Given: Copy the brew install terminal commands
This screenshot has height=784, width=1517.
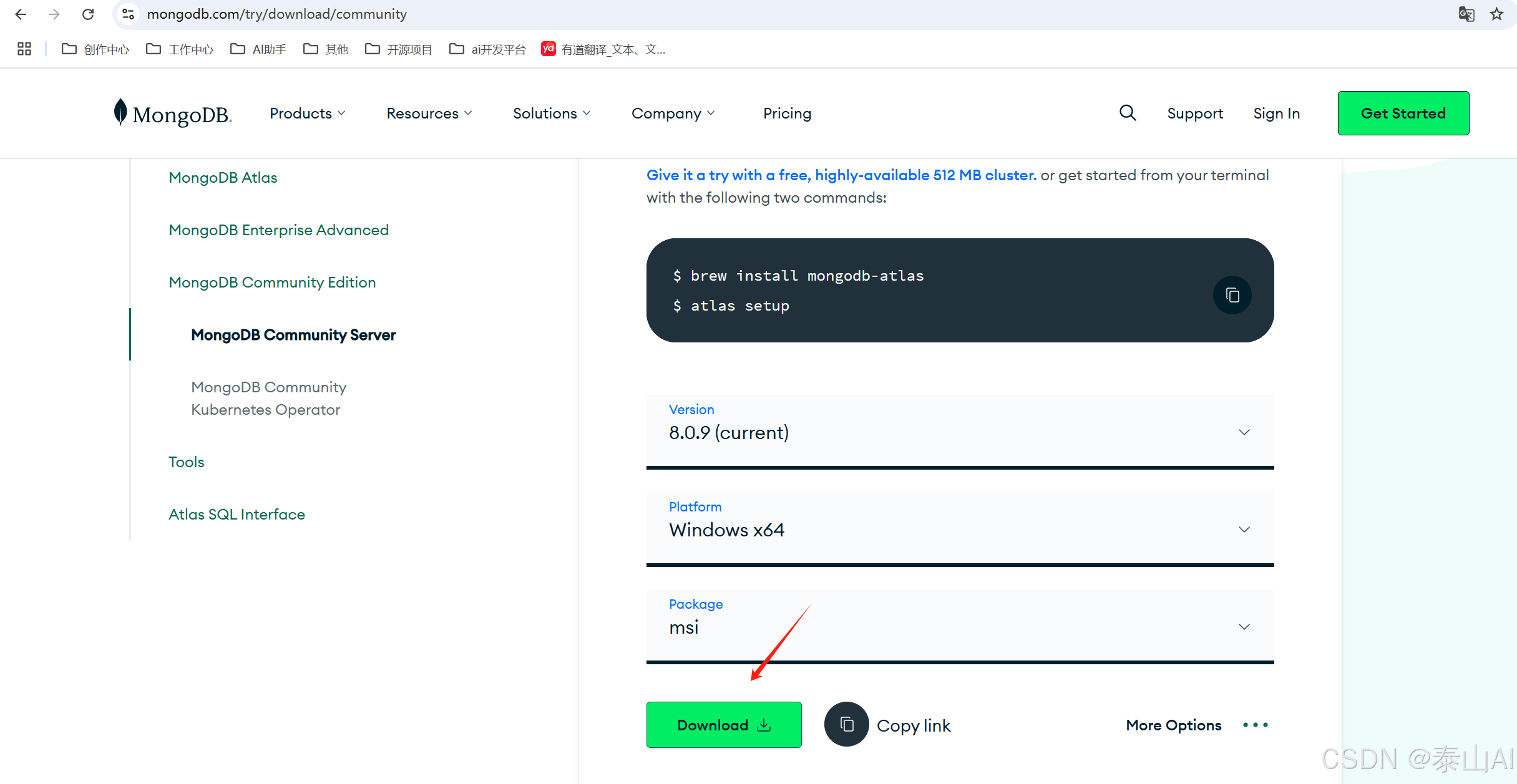Looking at the screenshot, I should click(x=1232, y=295).
